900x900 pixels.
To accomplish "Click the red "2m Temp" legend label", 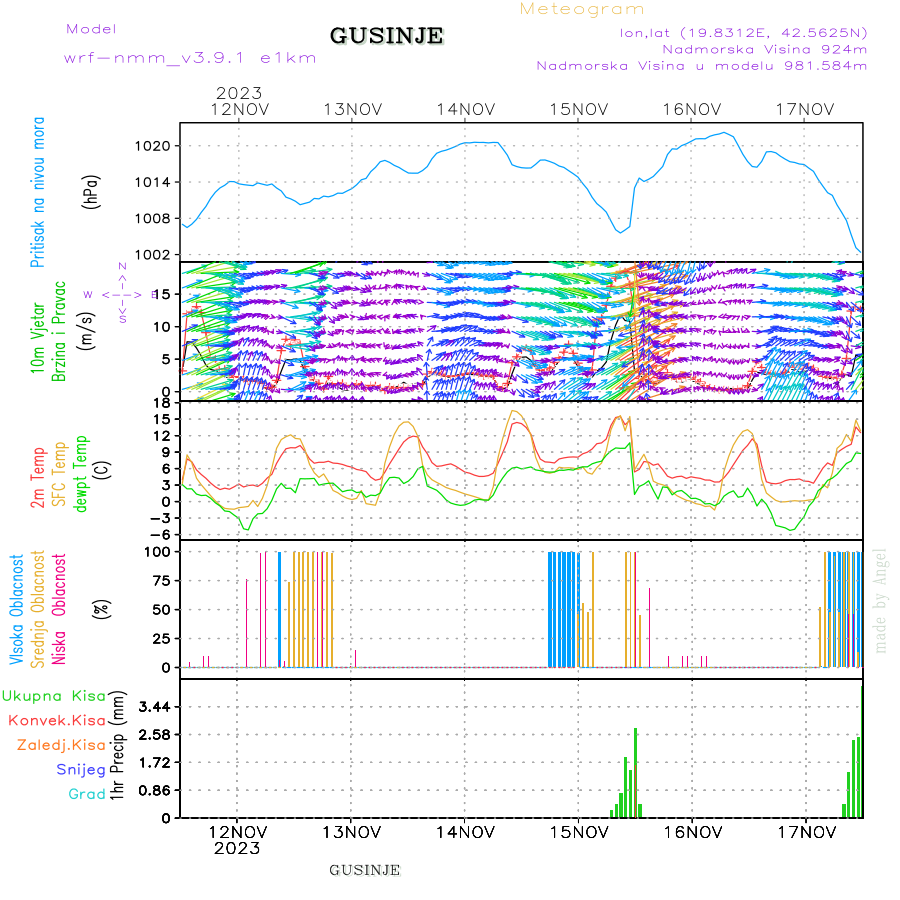I will (x=38, y=478).
